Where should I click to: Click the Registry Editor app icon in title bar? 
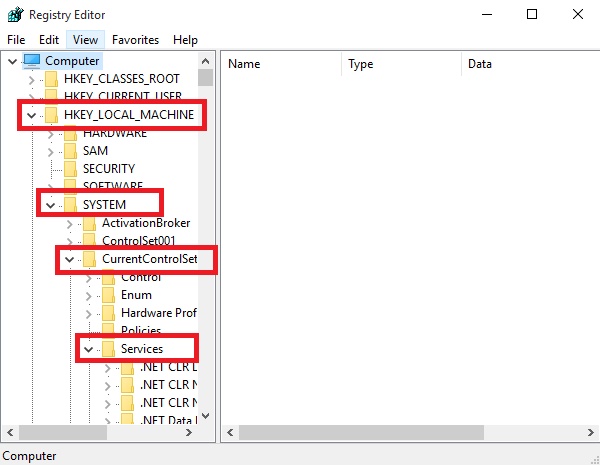click(x=16, y=15)
